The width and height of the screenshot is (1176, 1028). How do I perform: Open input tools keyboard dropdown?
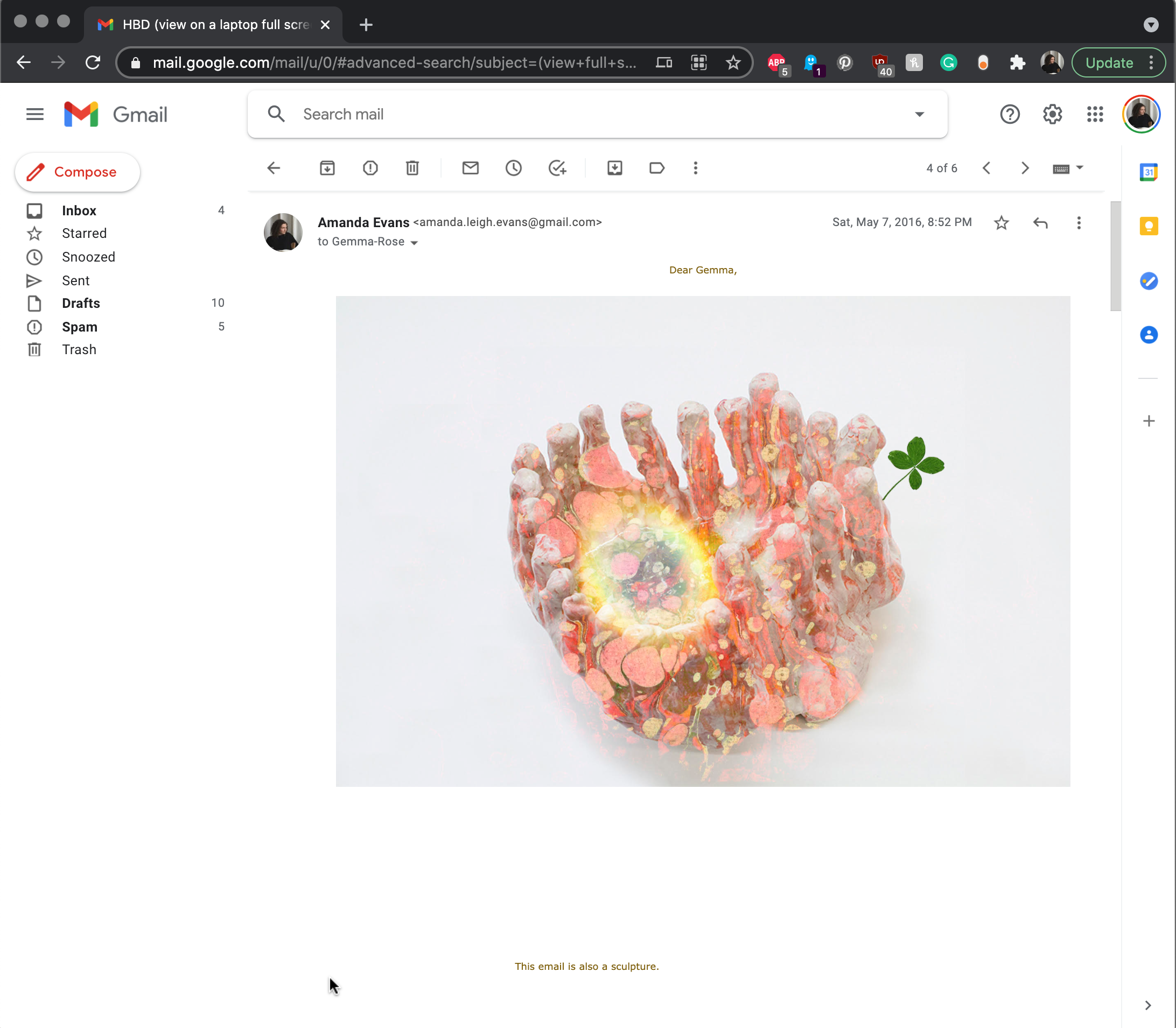pyautogui.click(x=1079, y=168)
